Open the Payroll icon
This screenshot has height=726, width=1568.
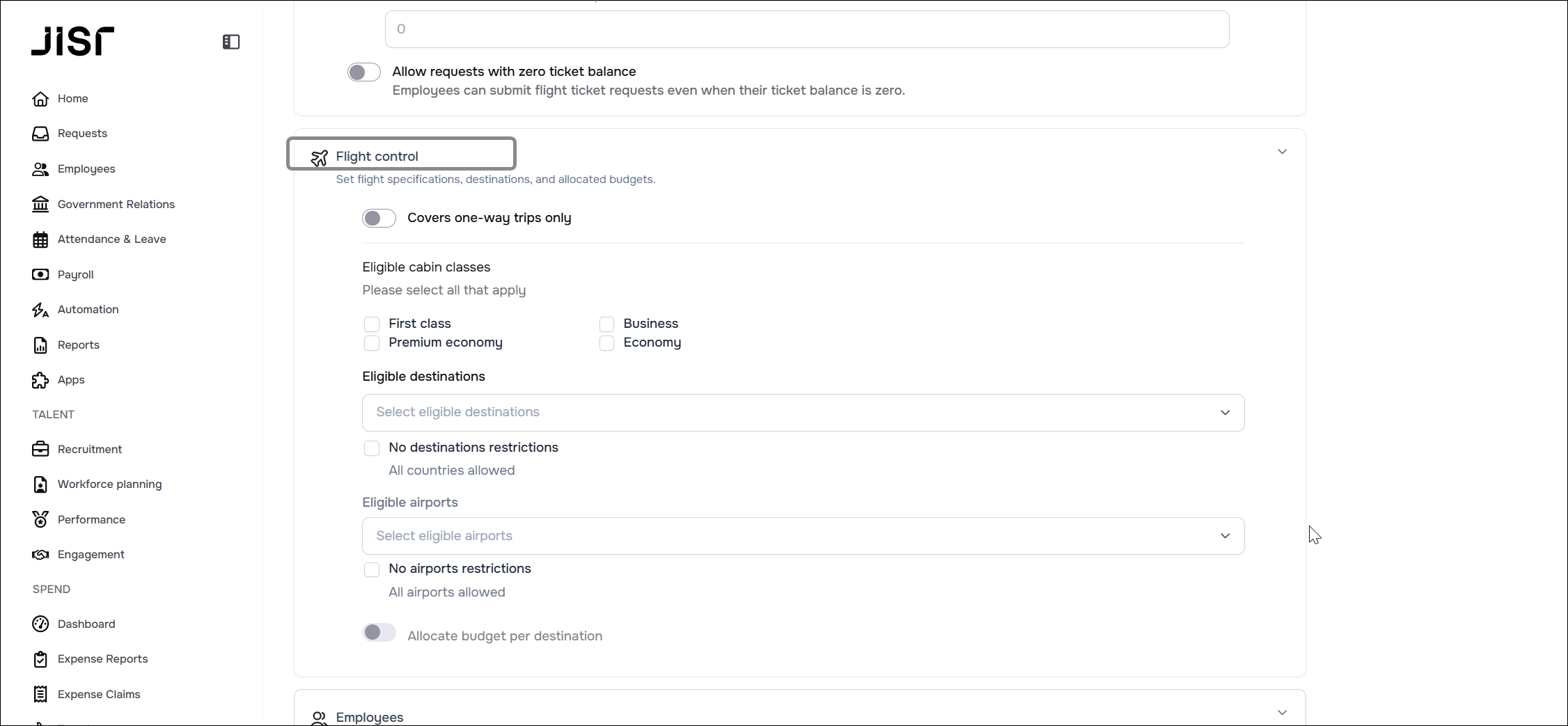point(40,274)
